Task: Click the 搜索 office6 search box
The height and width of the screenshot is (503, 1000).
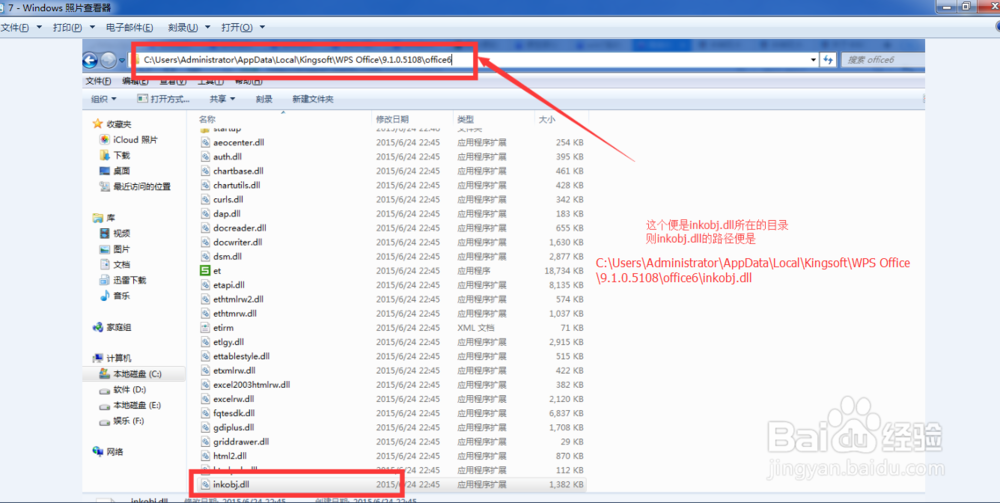Action: [883, 59]
